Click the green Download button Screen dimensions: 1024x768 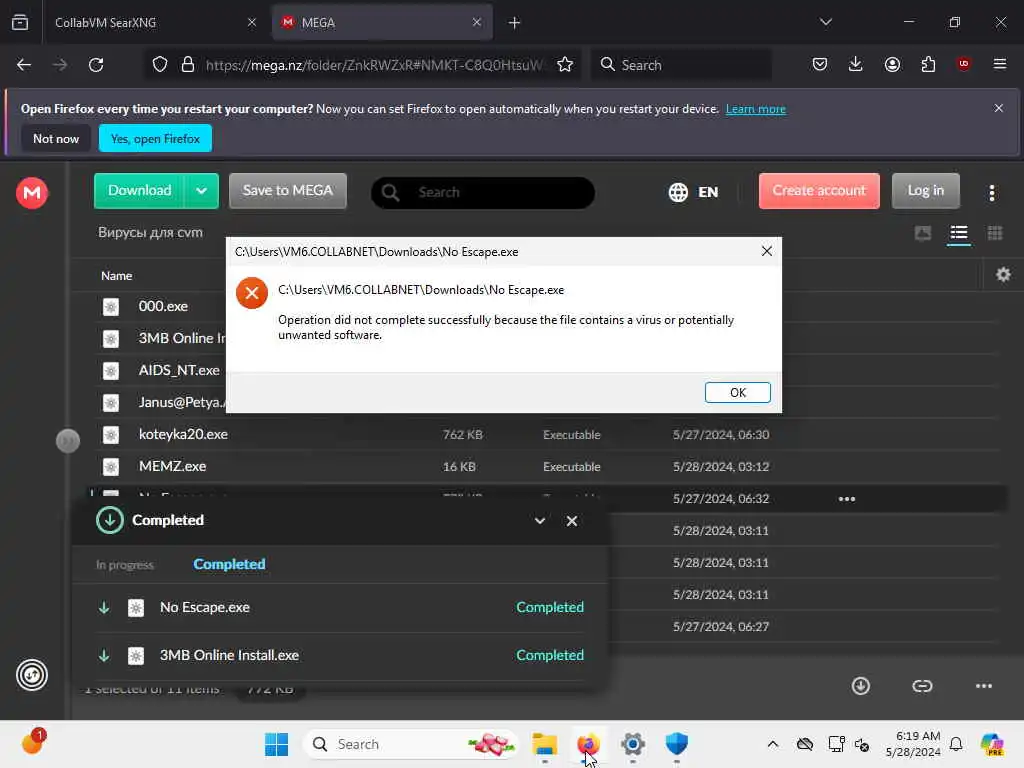pos(139,191)
